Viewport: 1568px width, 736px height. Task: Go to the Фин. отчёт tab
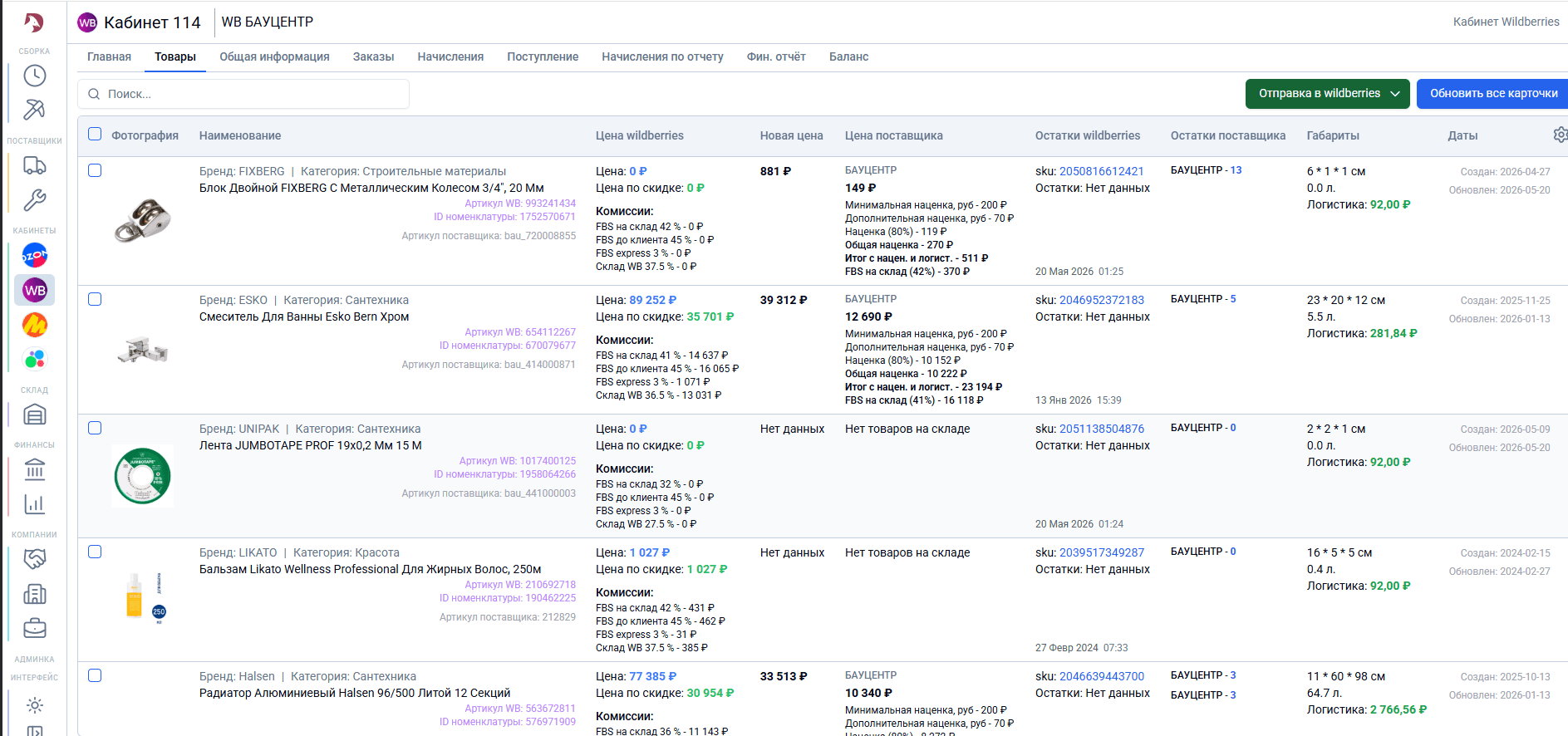point(776,56)
